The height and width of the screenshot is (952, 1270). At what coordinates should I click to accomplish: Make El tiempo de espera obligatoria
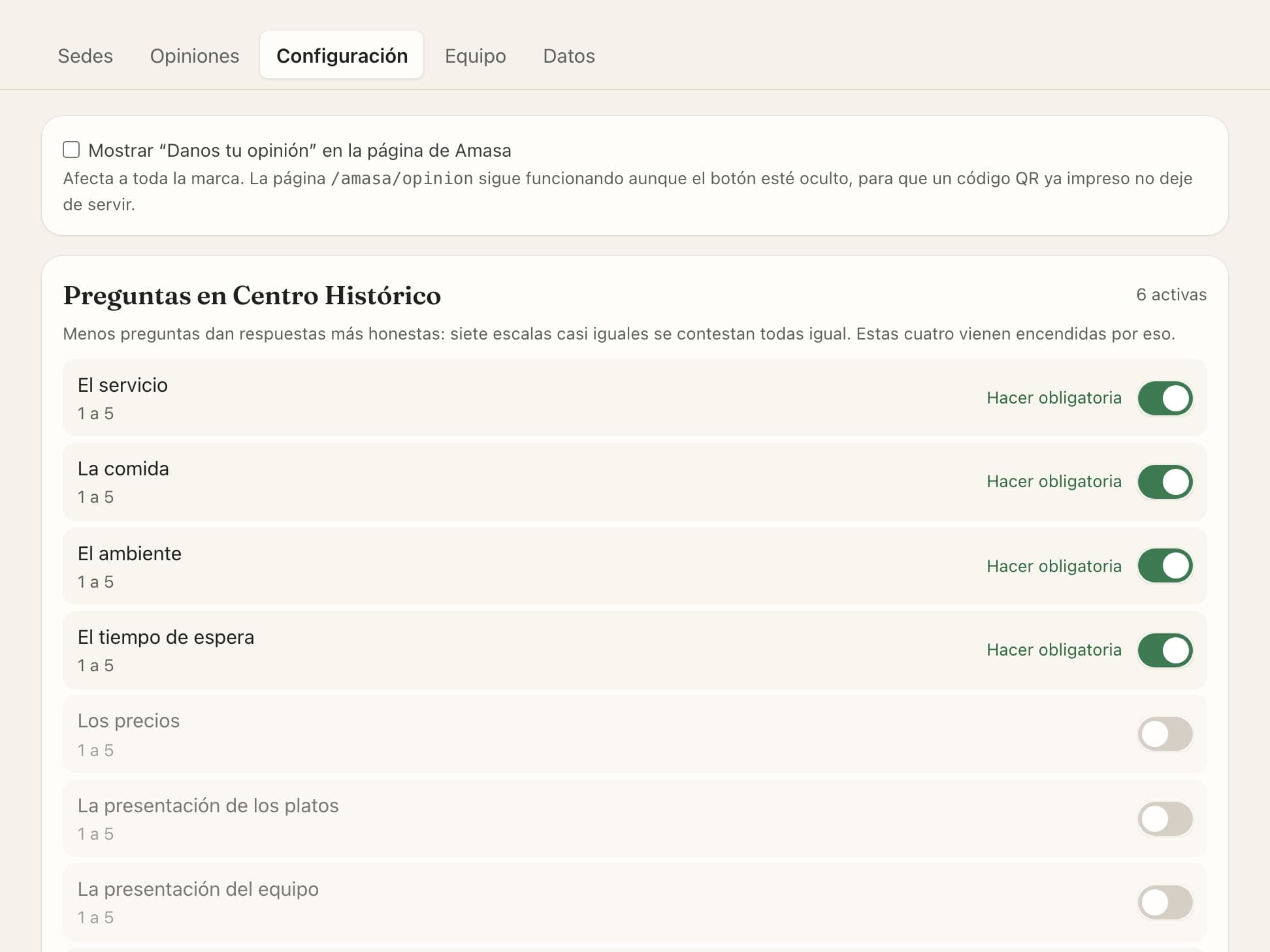pyautogui.click(x=1054, y=650)
